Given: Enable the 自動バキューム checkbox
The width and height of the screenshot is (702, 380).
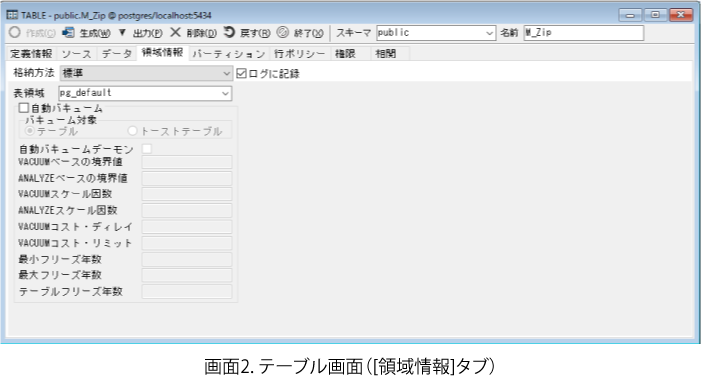Looking at the screenshot, I should 24,108.
